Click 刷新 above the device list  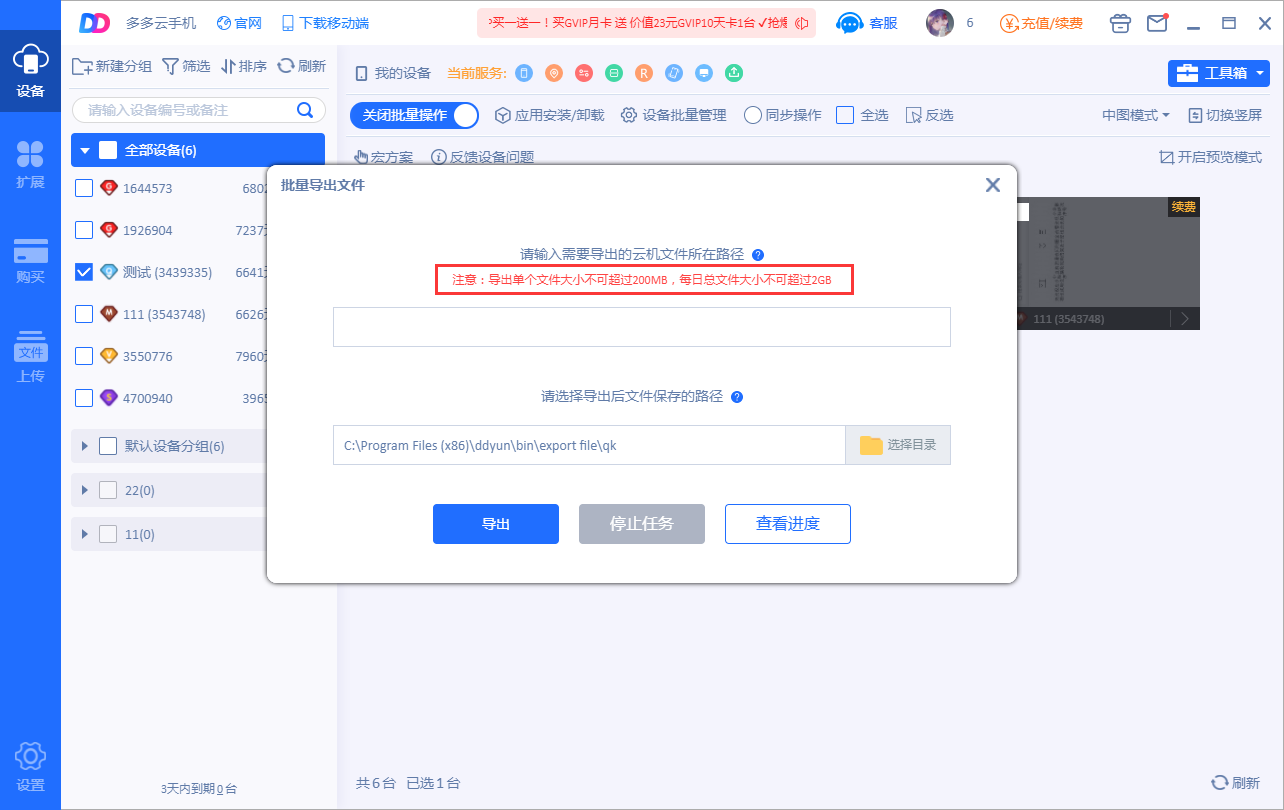(x=301, y=66)
